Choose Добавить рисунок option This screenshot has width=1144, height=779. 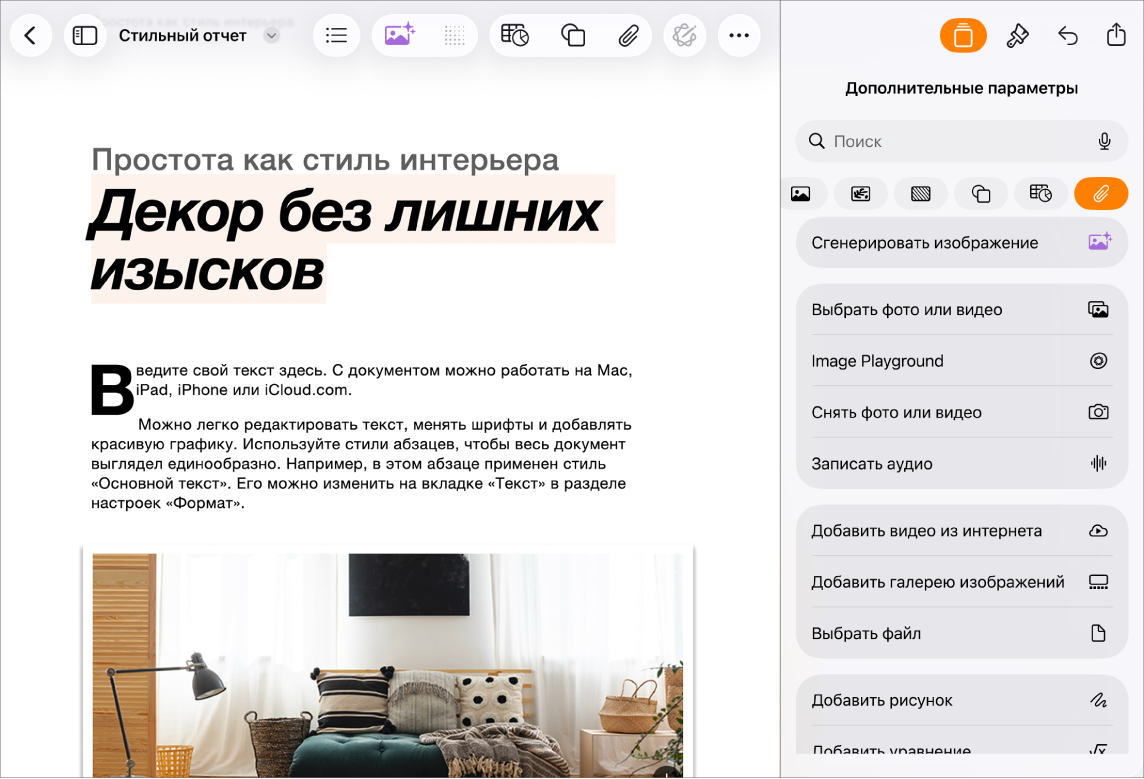point(962,700)
